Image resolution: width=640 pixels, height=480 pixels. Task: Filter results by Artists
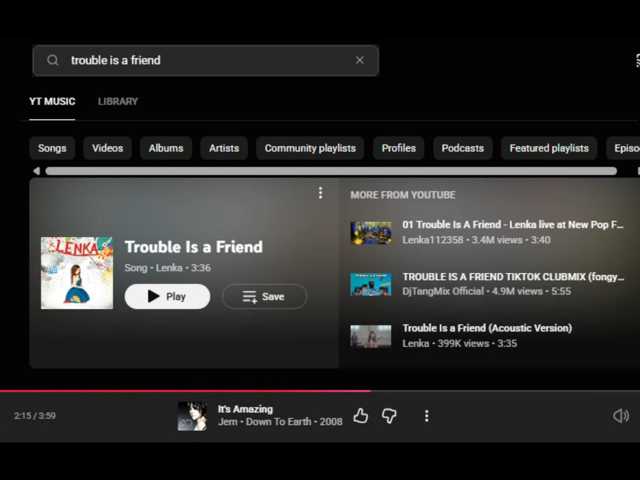pyautogui.click(x=224, y=148)
